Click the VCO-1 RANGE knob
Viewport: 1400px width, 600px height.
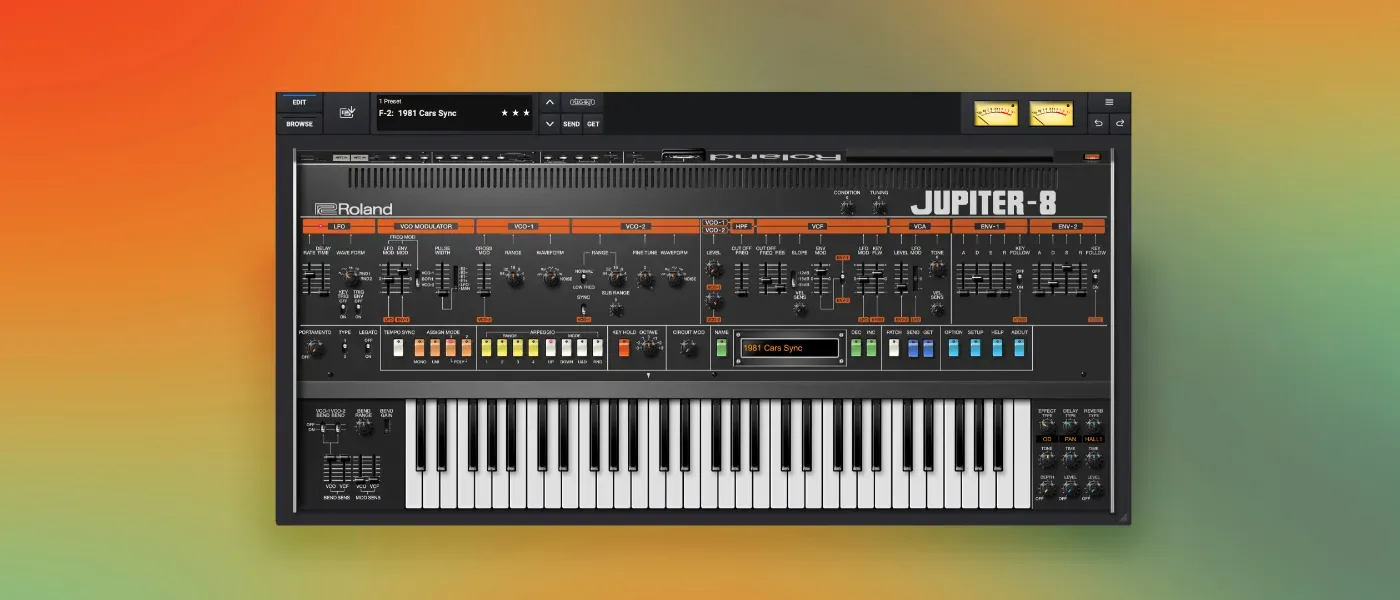(x=514, y=277)
